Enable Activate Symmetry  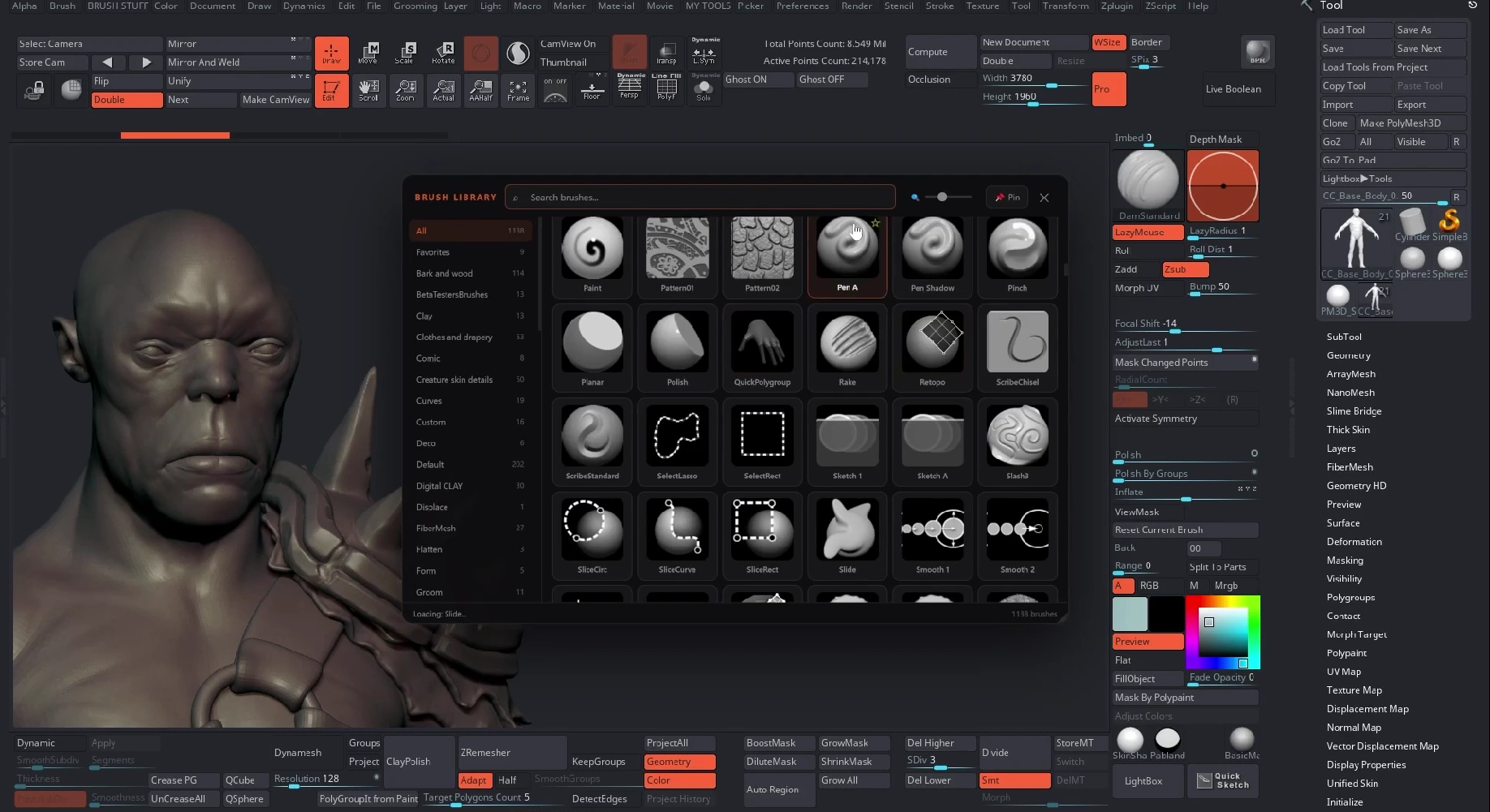click(1185, 419)
